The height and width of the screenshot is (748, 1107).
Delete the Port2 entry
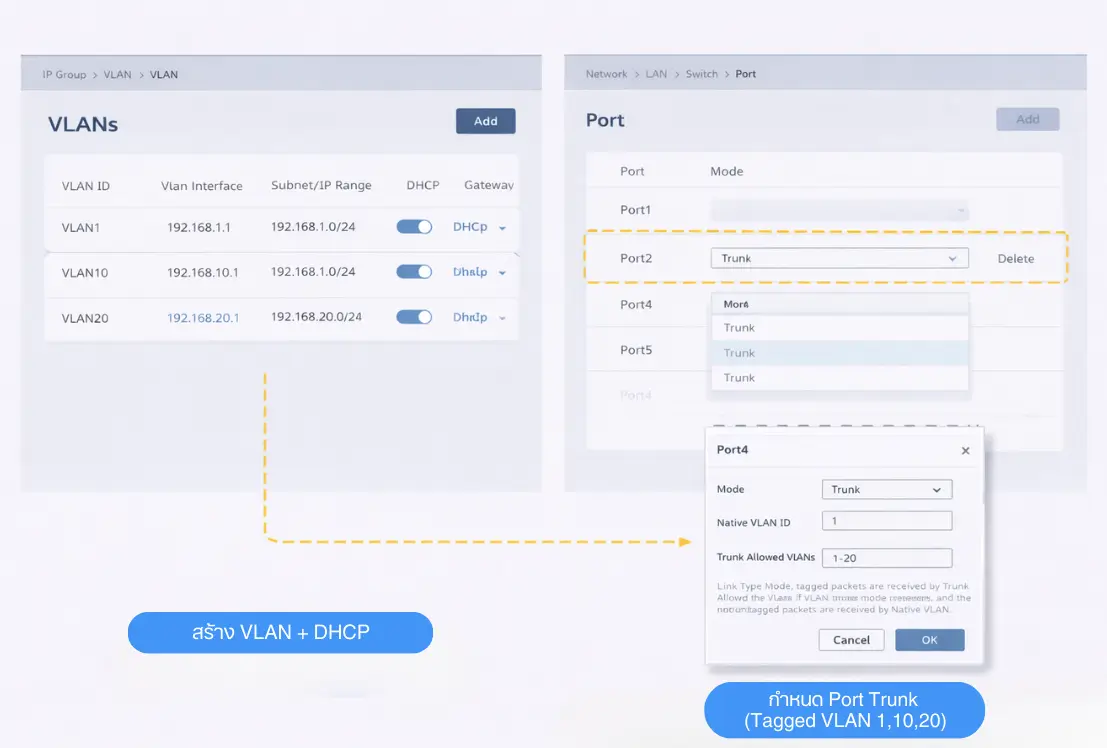[x=1015, y=259]
